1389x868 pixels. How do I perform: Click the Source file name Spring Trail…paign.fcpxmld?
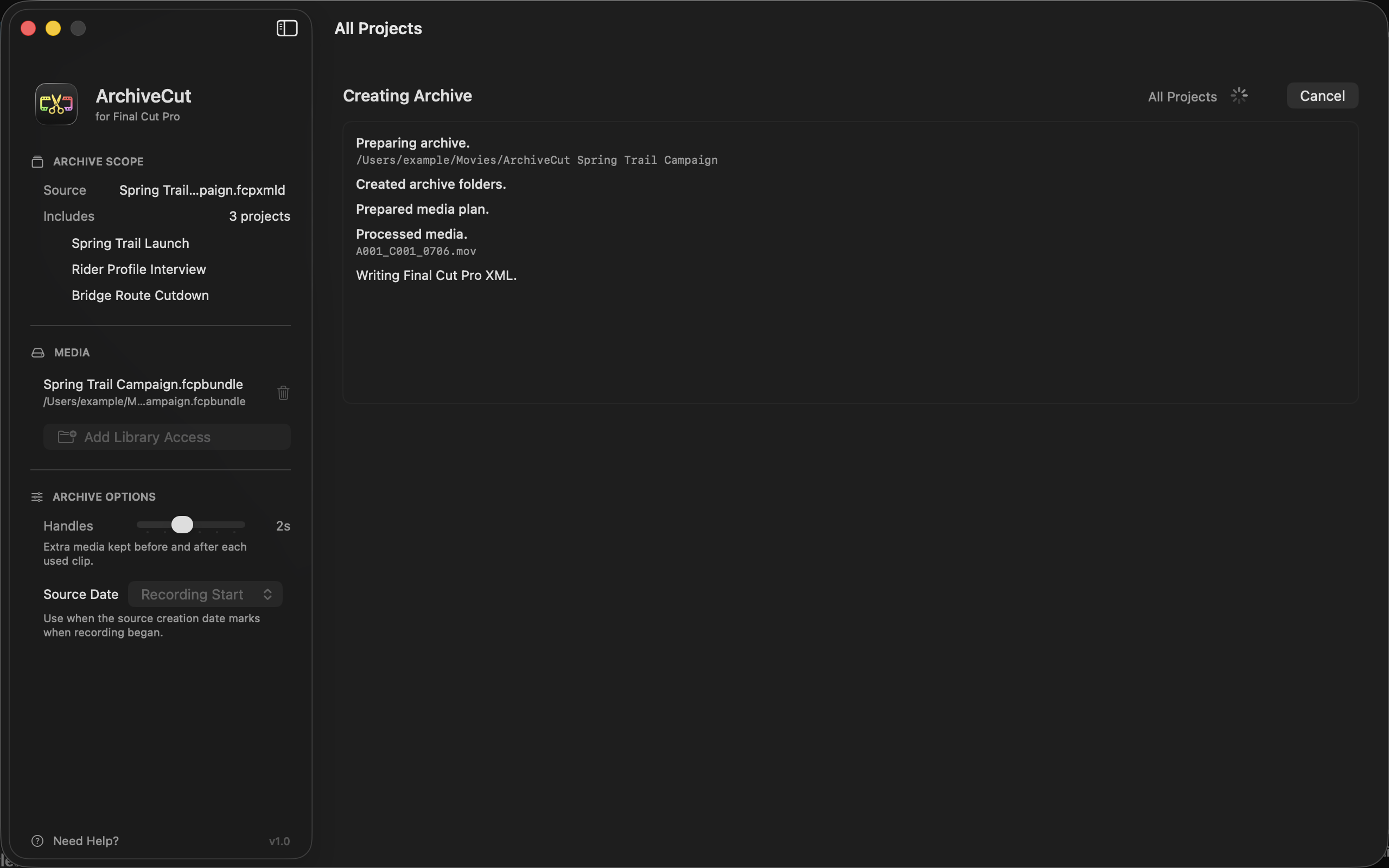(x=202, y=190)
